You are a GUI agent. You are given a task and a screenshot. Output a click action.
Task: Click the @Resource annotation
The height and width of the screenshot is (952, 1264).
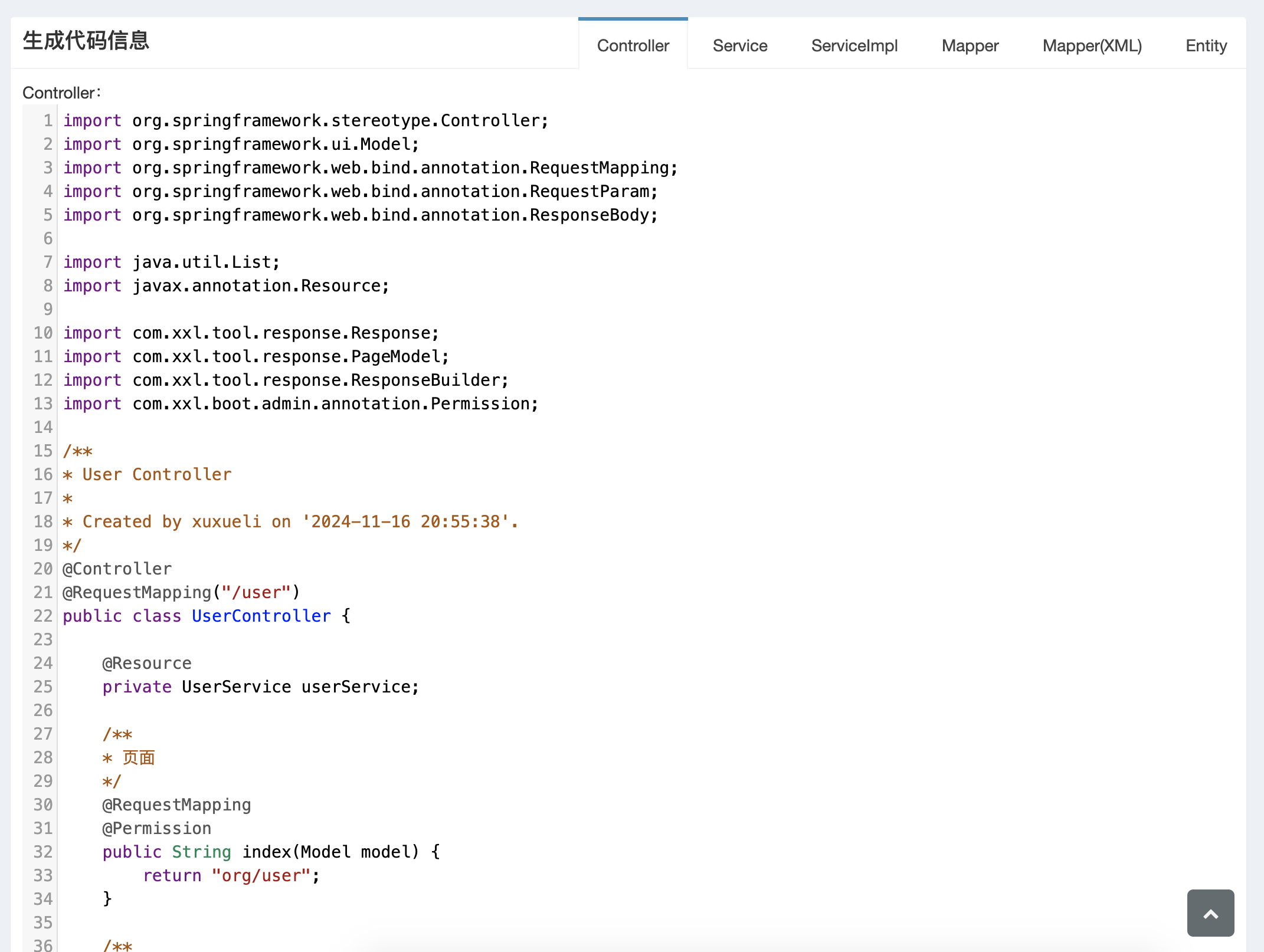click(146, 662)
